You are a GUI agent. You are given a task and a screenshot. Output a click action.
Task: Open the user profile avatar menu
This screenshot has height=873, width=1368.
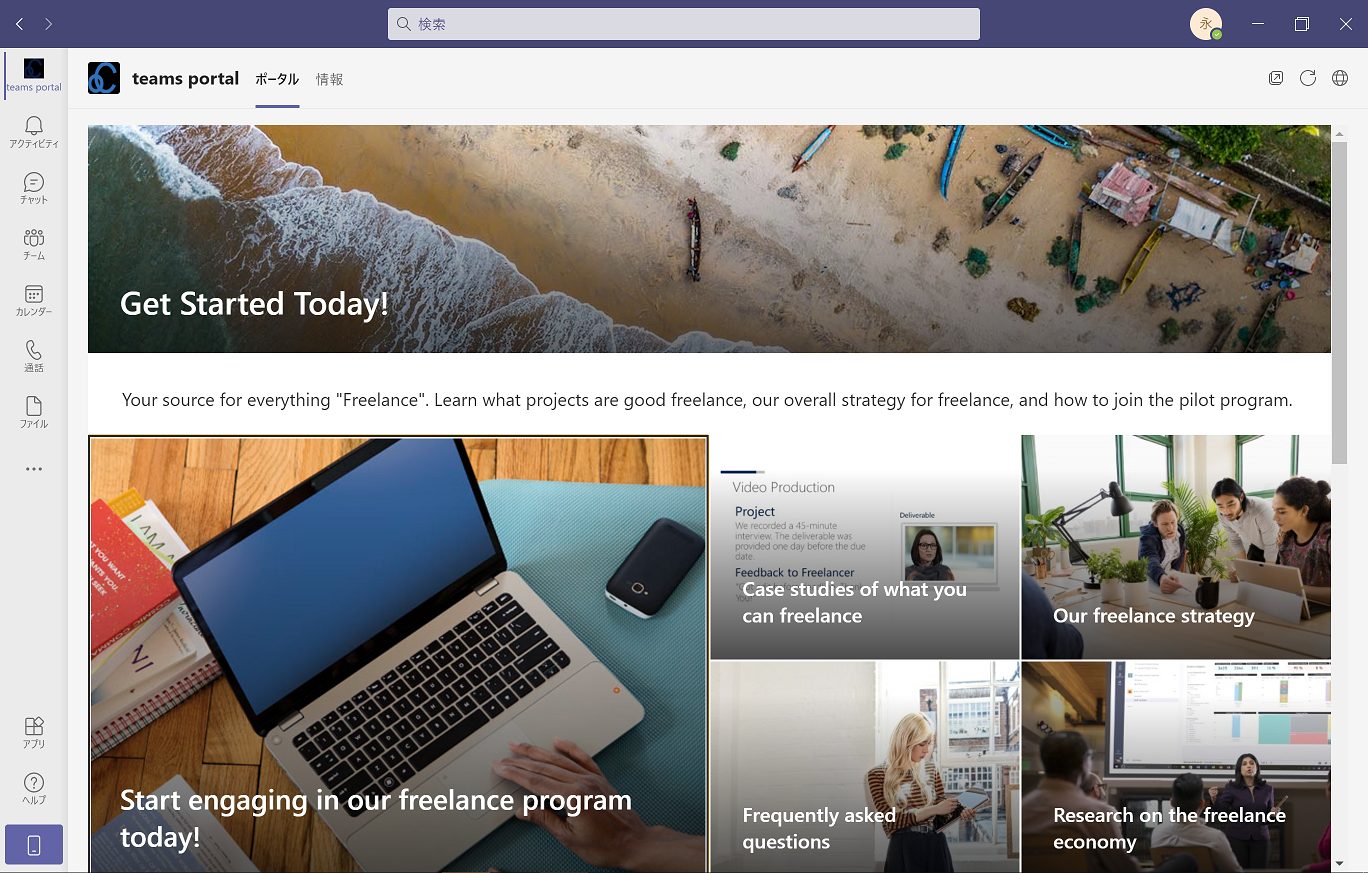coord(1206,24)
